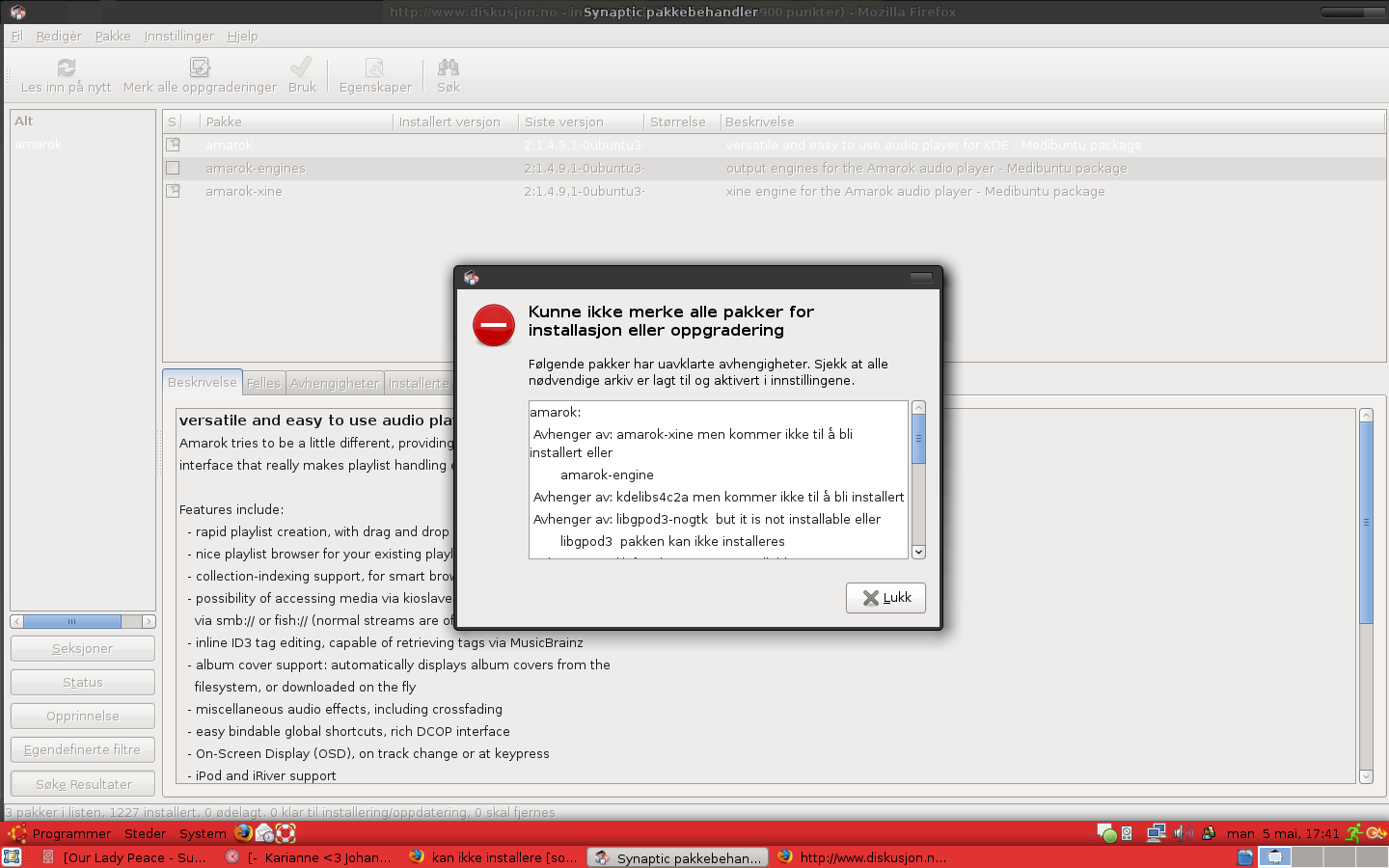Click the network monitor tray icon

(1157, 832)
